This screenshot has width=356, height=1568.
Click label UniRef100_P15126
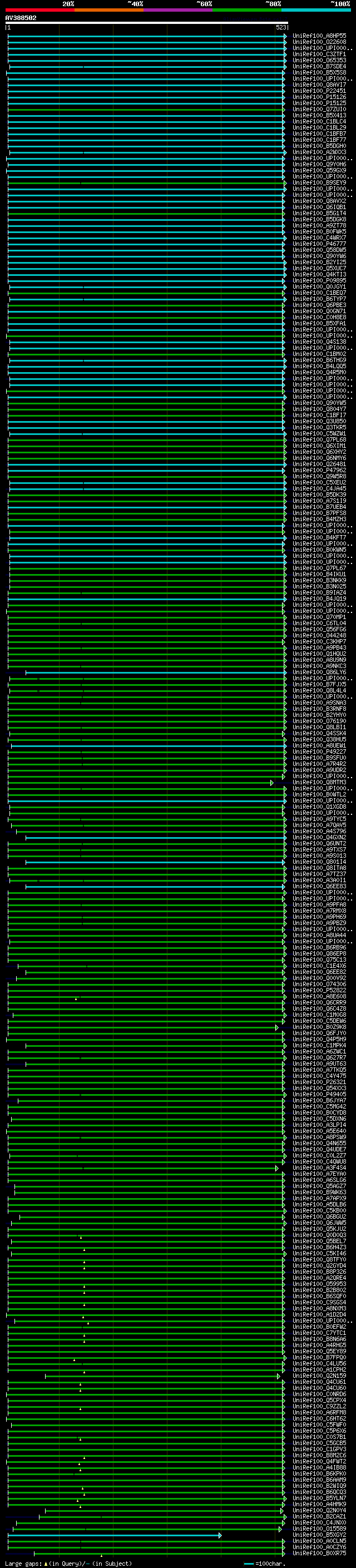(319, 97)
